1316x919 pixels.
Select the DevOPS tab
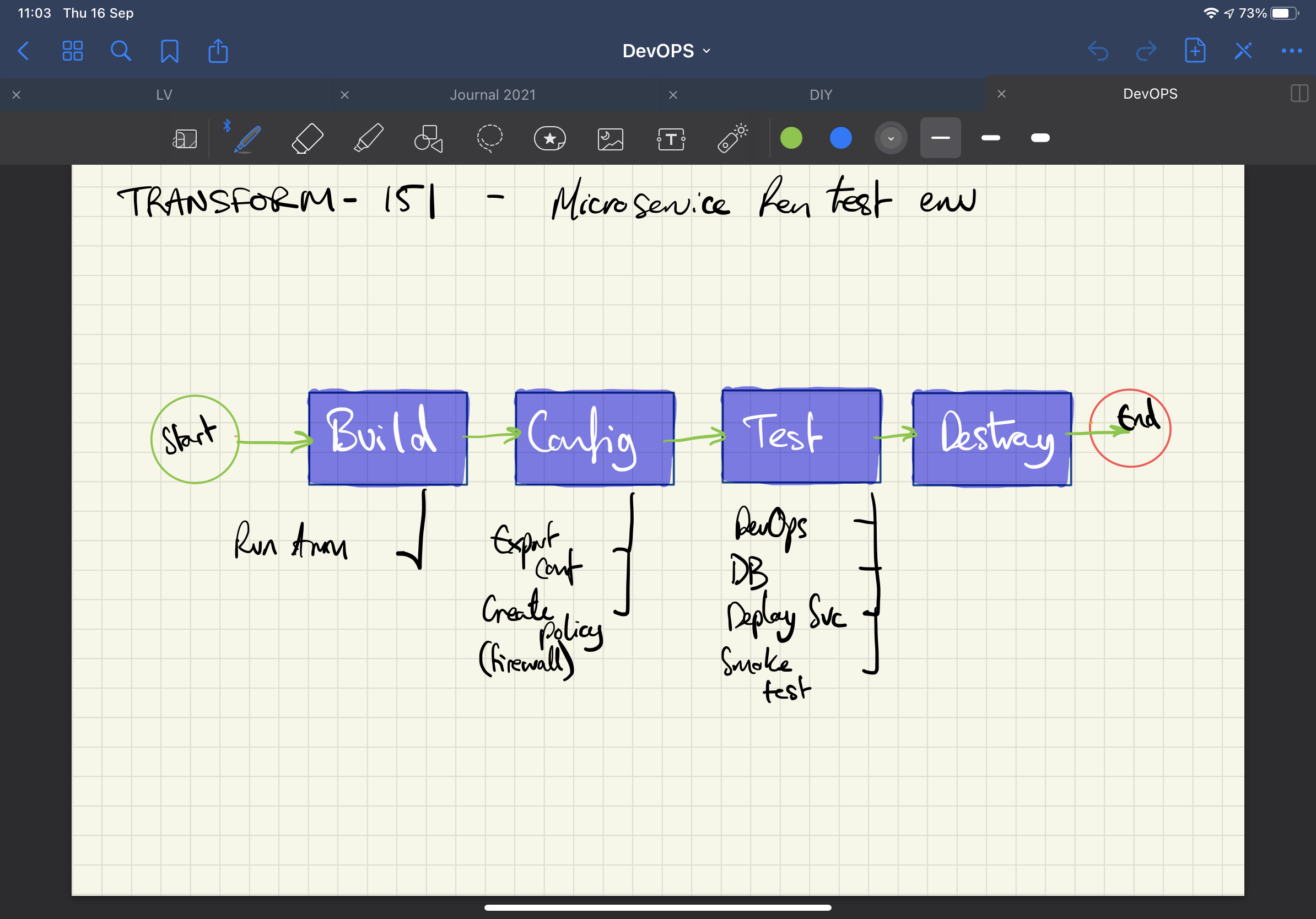tap(1150, 94)
